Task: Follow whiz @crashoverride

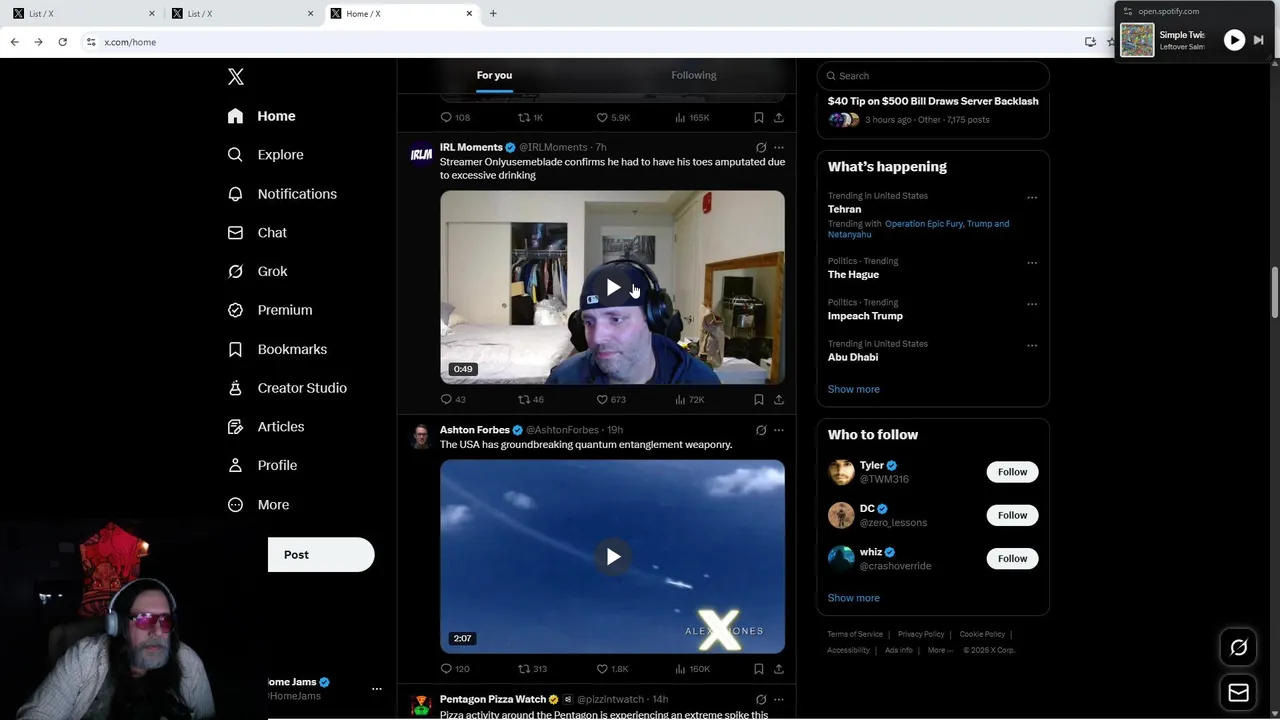Action: coord(1012,558)
